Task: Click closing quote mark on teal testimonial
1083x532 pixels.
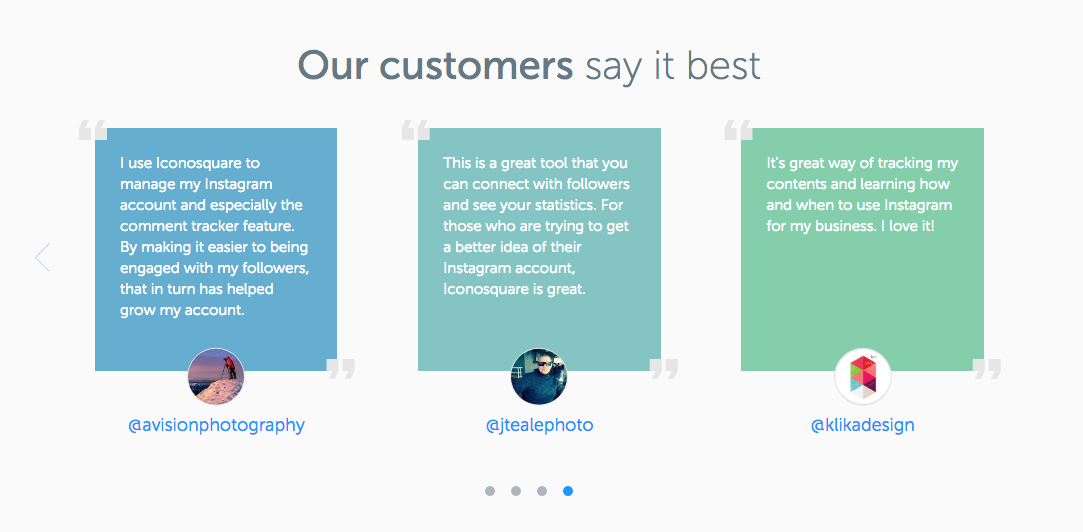Action: (664, 369)
